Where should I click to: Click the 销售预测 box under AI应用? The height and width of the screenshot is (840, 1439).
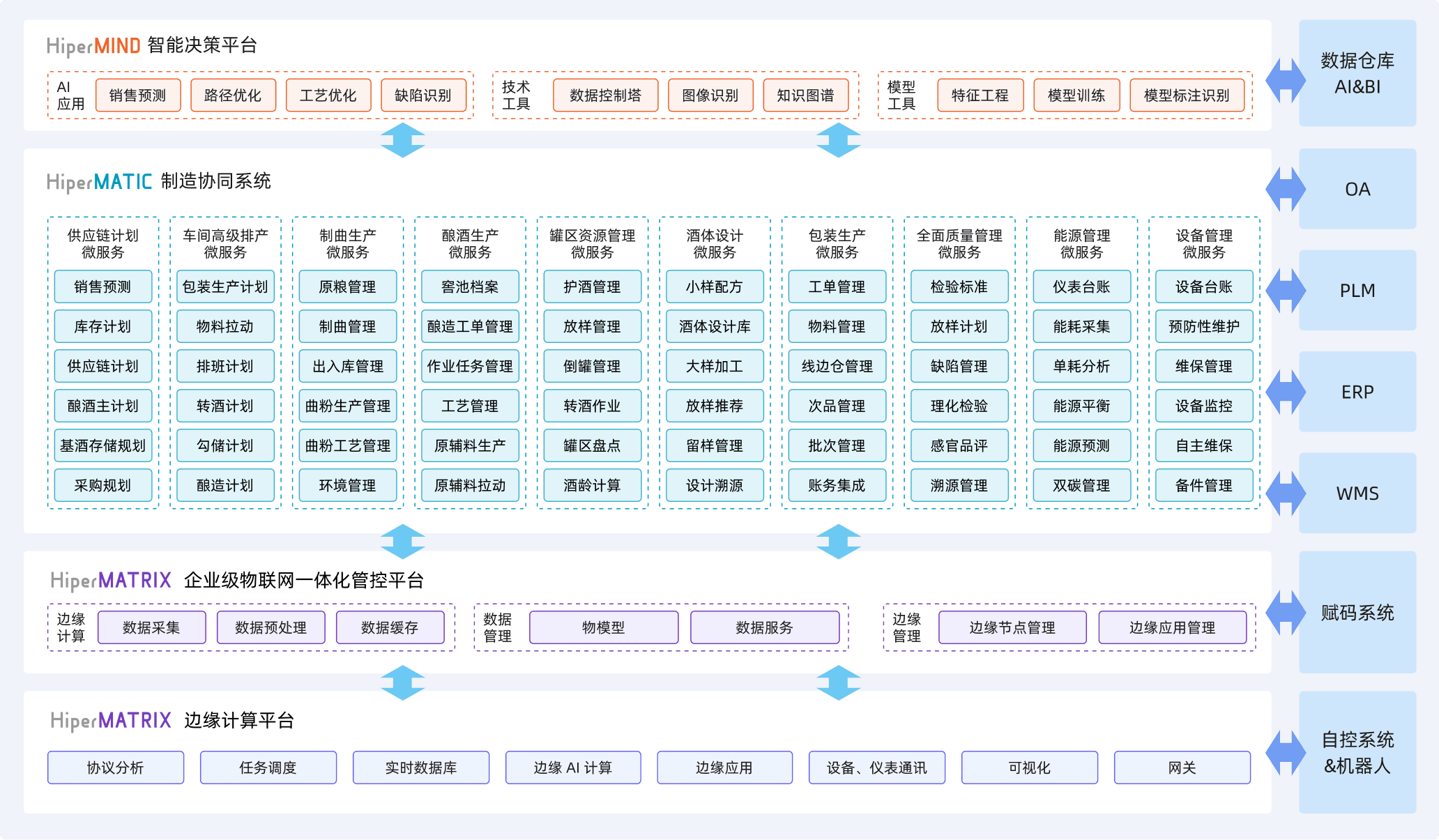pos(138,96)
